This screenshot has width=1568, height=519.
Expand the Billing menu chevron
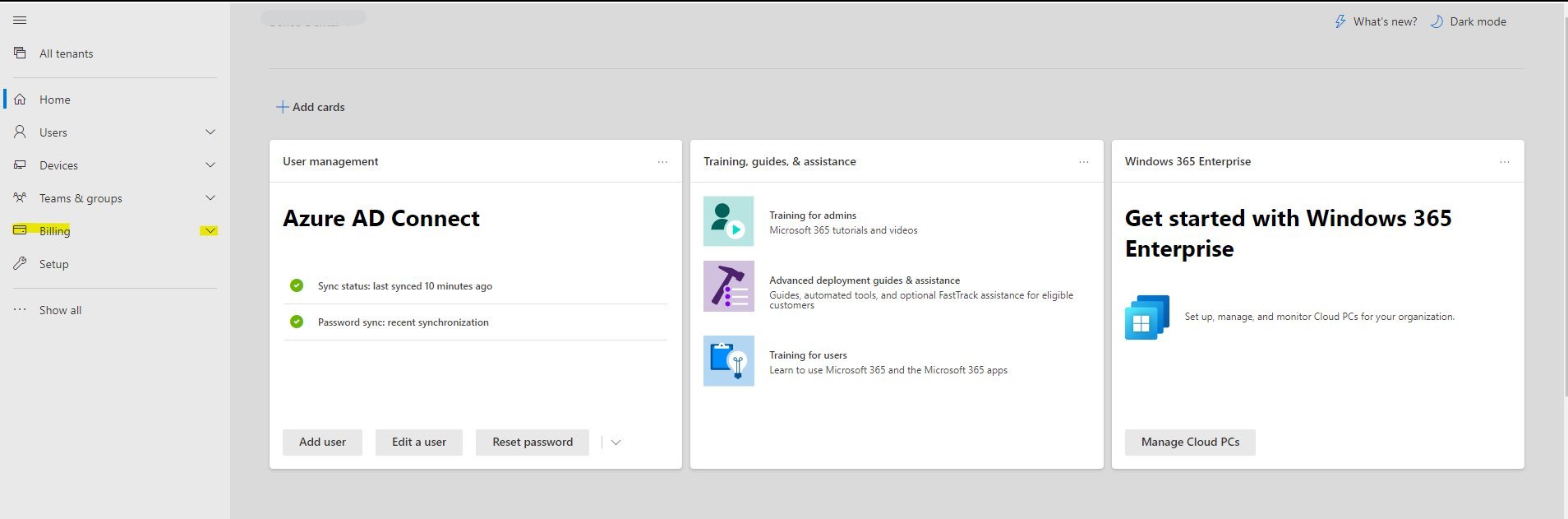pos(210,230)
